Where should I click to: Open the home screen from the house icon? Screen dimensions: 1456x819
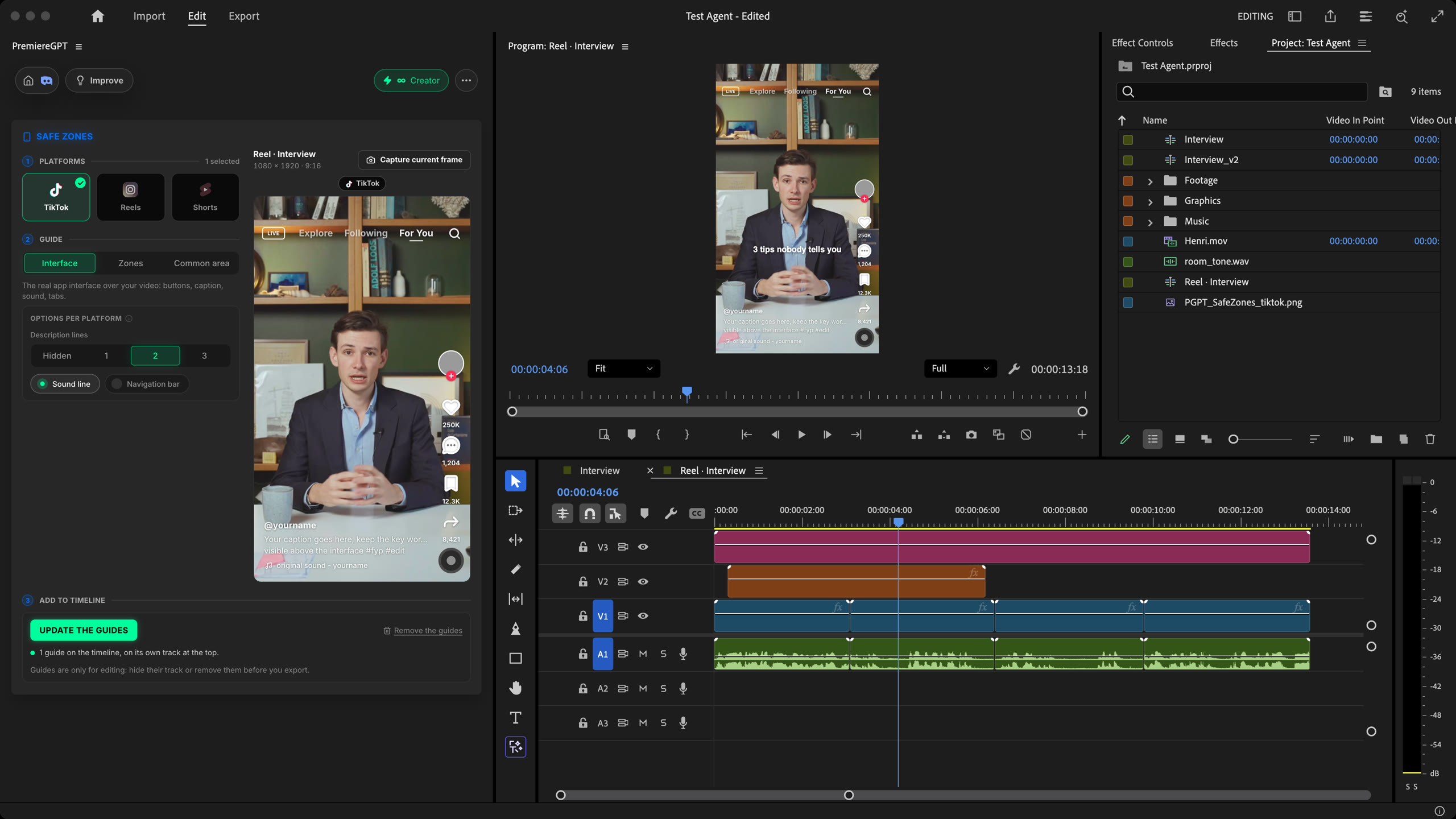(98, 16)
